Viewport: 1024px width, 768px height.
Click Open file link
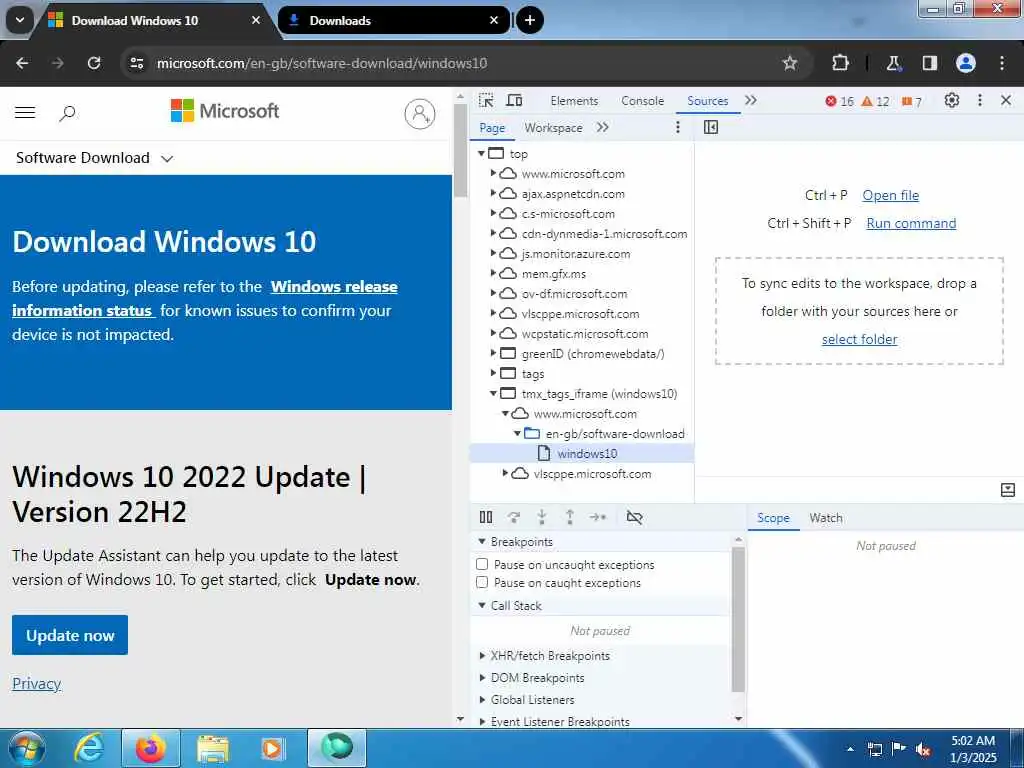pyautogui.click(x=891, y=195)
